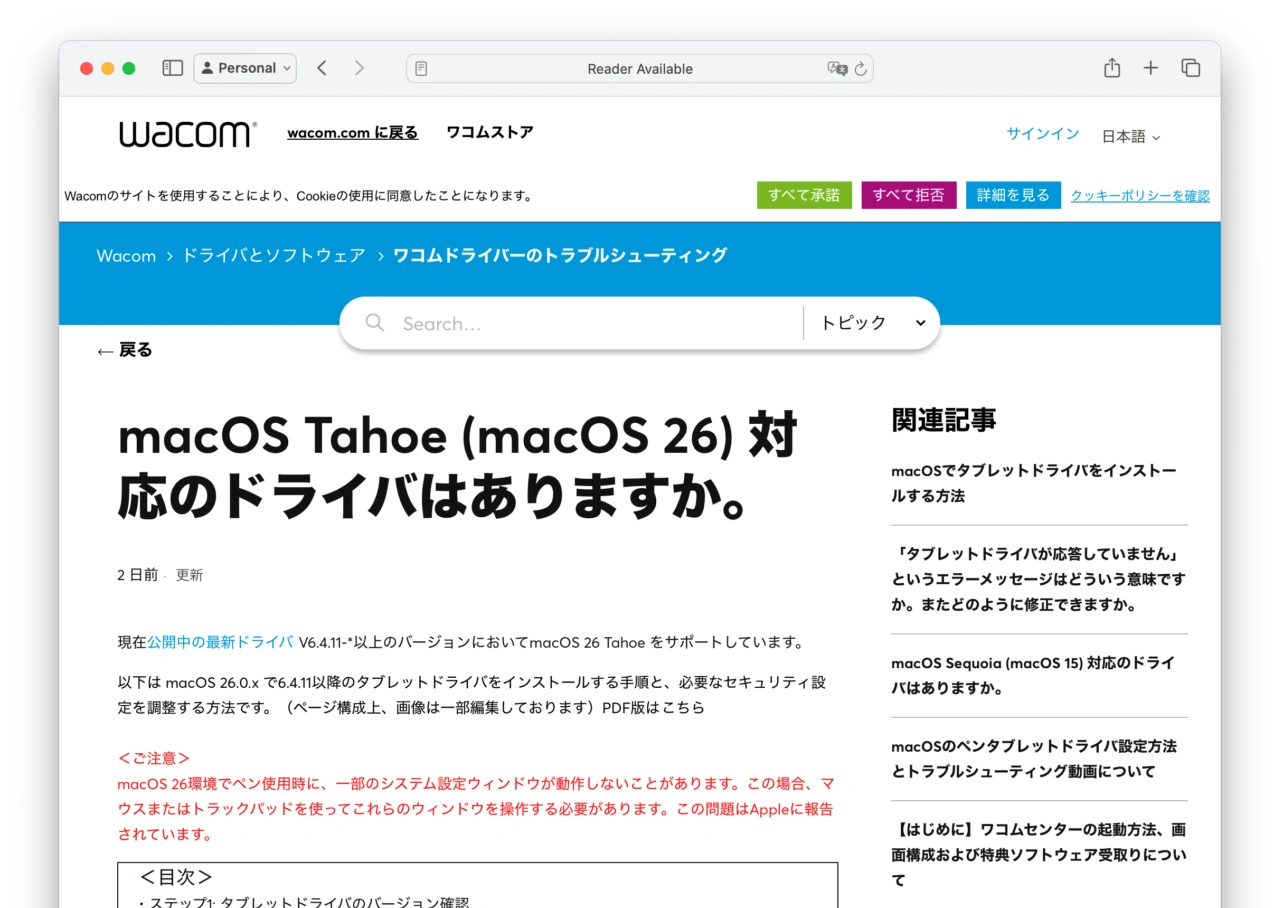Open a new tab

tap(1150, 68)
